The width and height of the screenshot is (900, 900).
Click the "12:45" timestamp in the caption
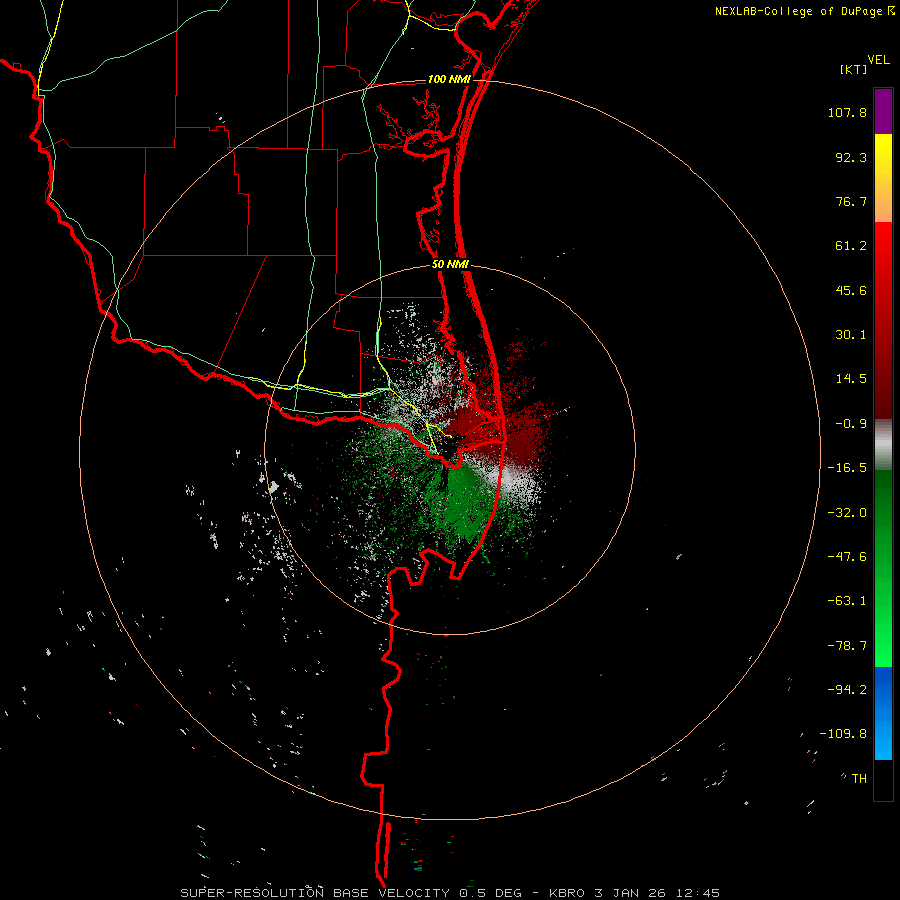coord(698,893)
